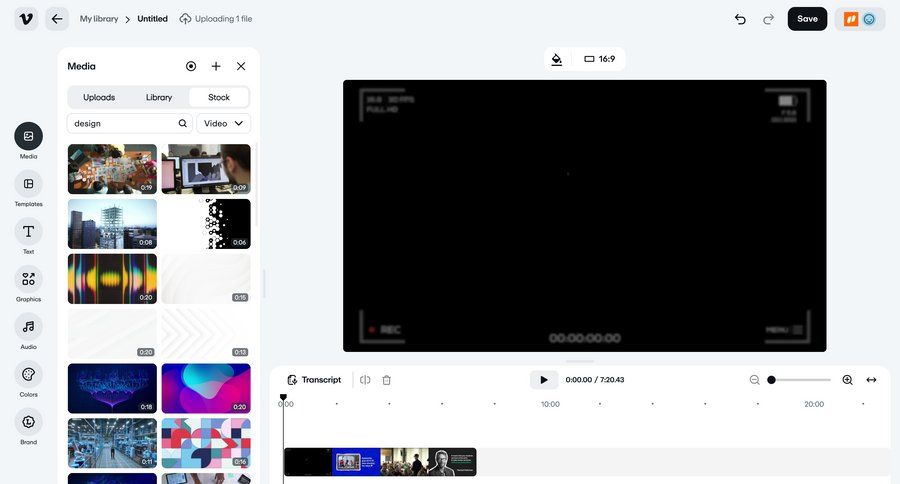The image size is (900, 484).
Task: Click the timeline playhead marker
Action: coord(283,397)
